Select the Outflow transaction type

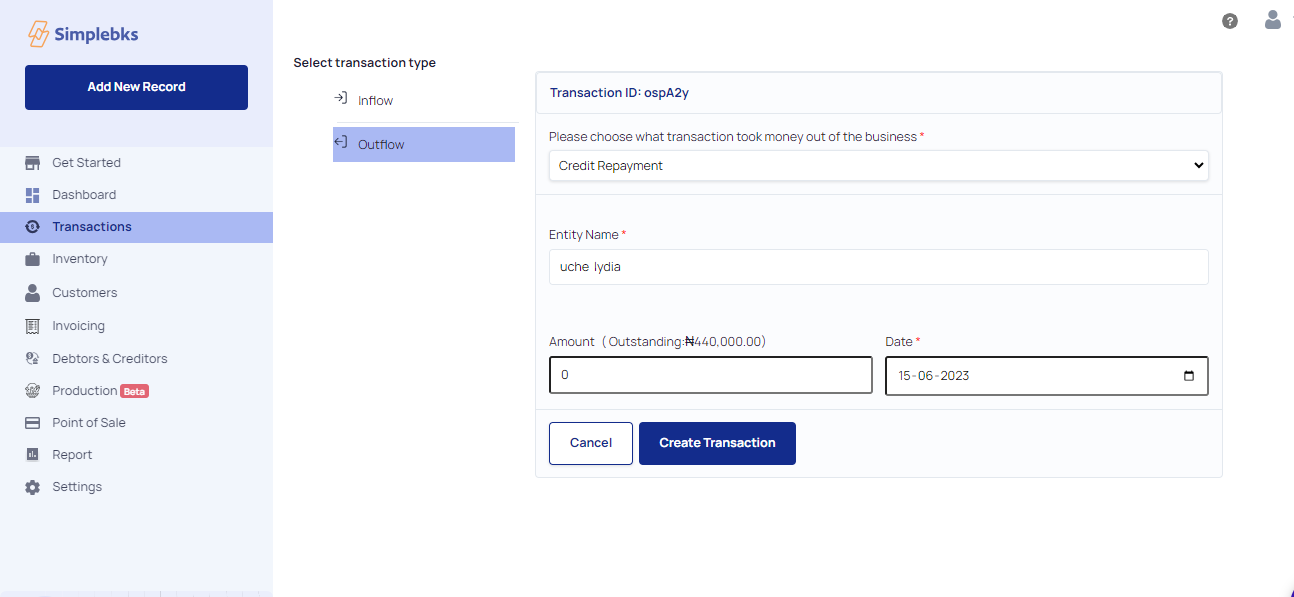click(424, 145)
